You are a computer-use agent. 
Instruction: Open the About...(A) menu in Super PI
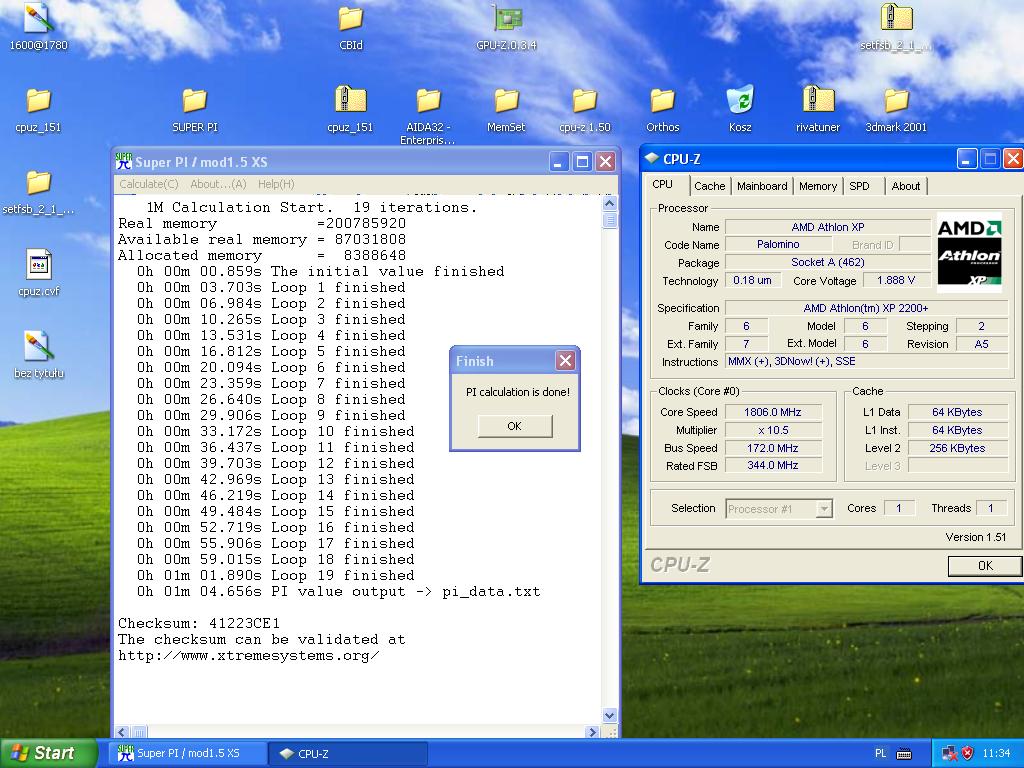pos(218,184)
